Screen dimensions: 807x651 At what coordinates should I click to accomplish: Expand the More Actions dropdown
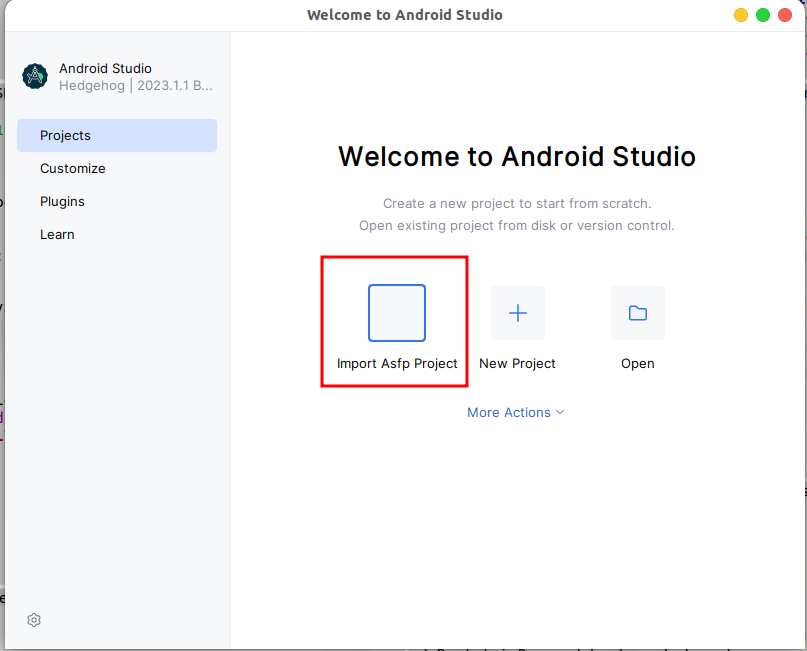click(516, 412)
